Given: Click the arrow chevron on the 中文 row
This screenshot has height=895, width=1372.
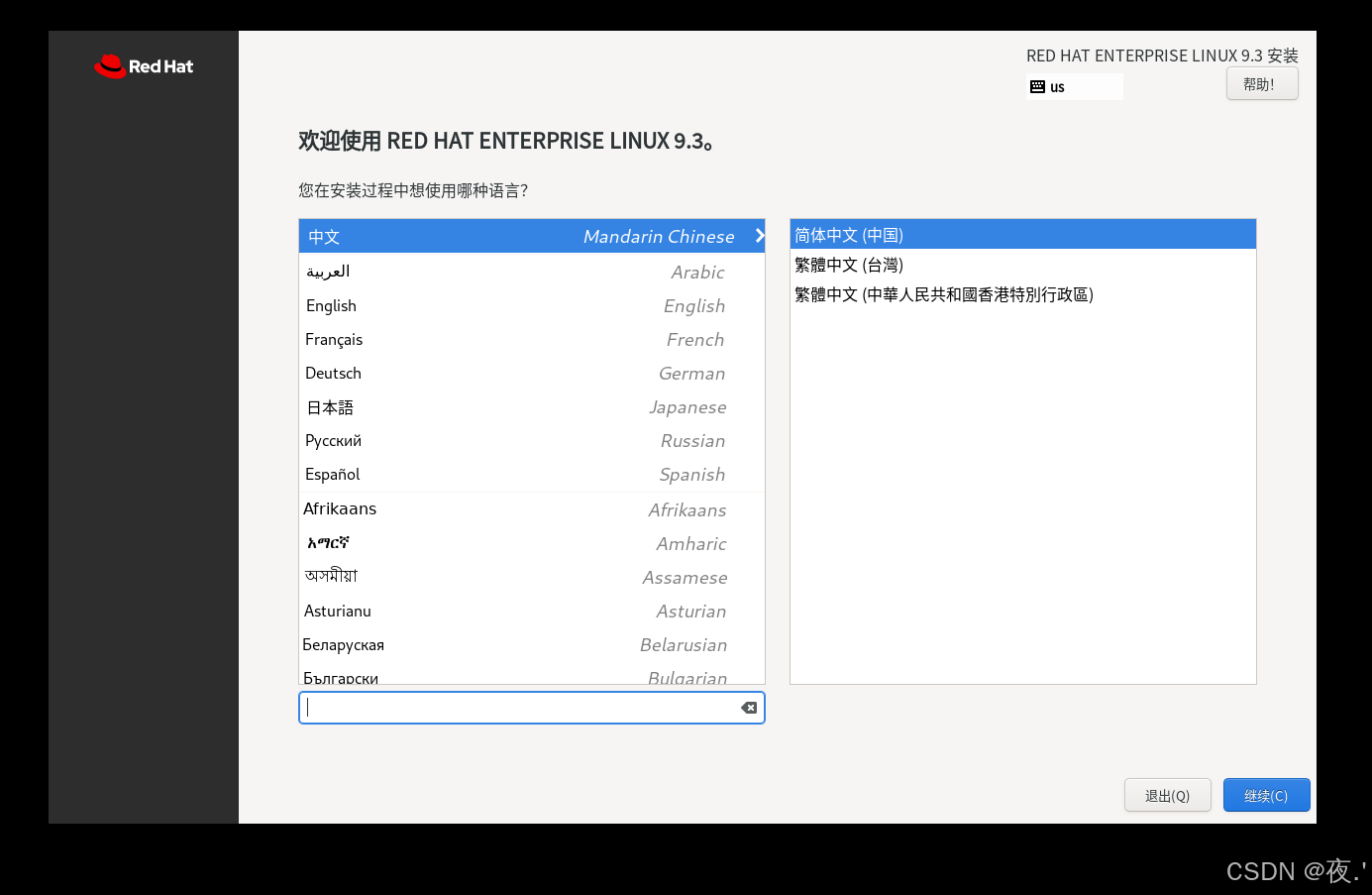Looking at the screenshot, I should click(x=759, y=236).
